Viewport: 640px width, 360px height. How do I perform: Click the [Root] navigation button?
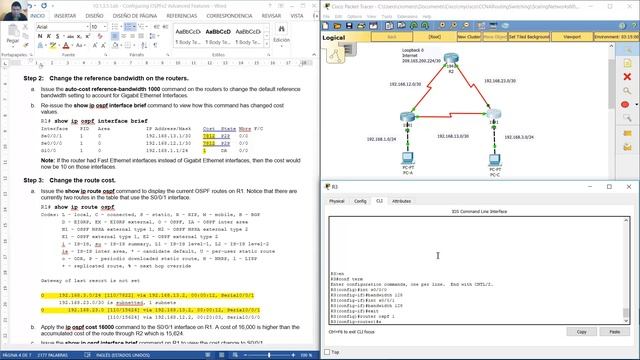coord(434,37)
